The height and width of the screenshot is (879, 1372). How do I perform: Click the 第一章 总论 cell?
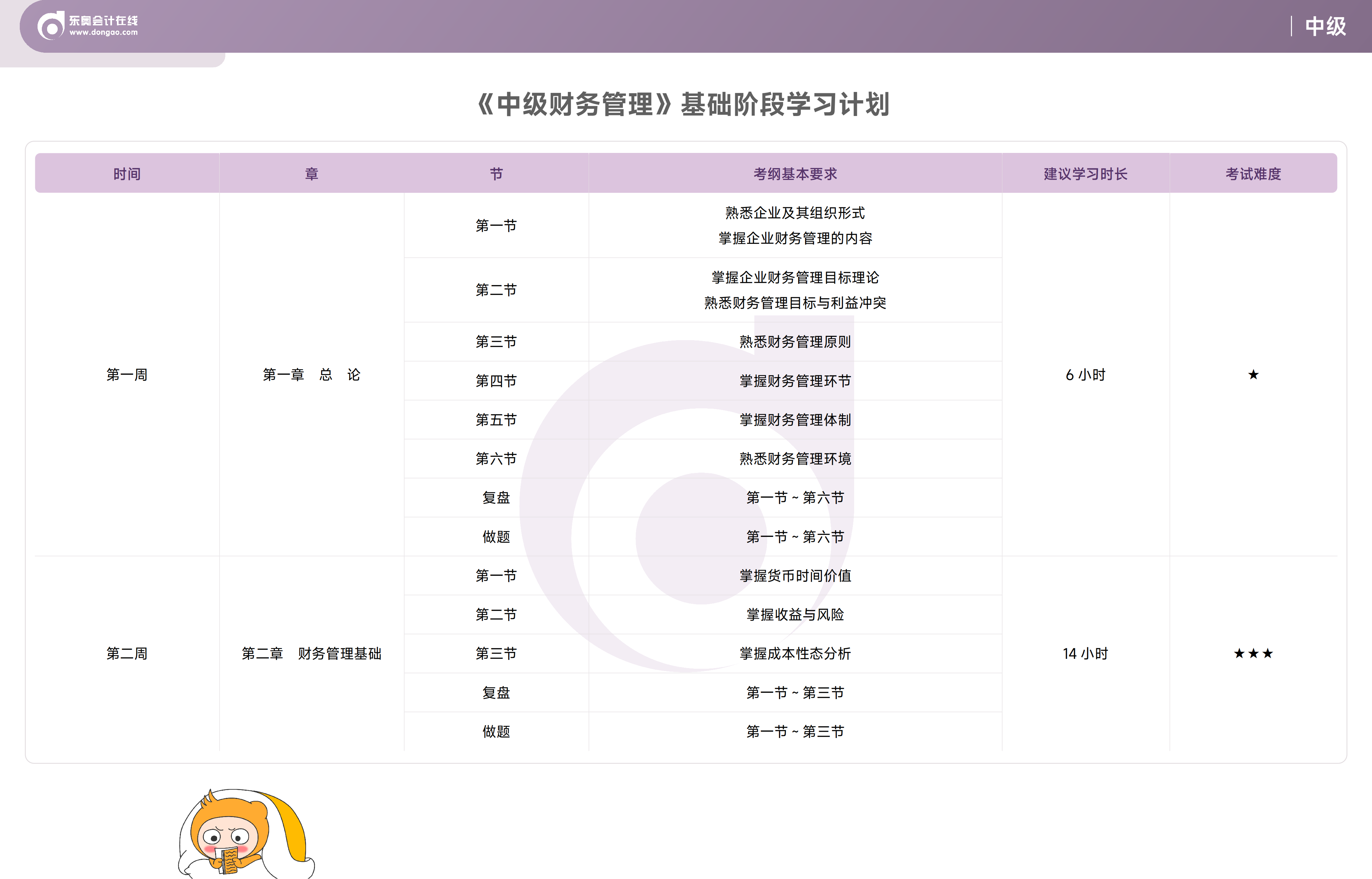312,374
